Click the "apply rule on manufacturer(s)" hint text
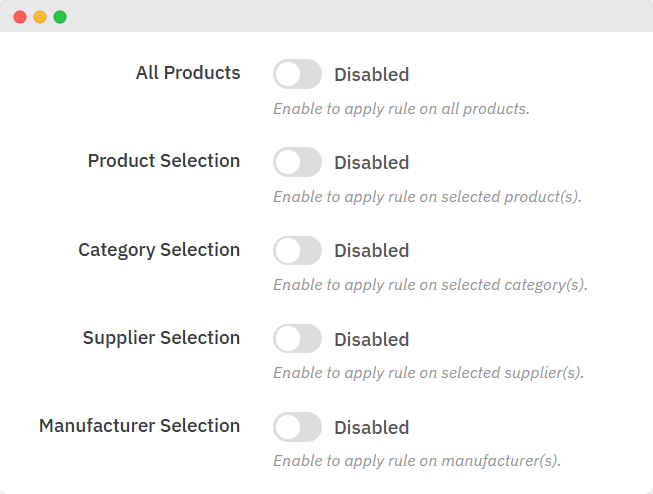 click(417, 461)
